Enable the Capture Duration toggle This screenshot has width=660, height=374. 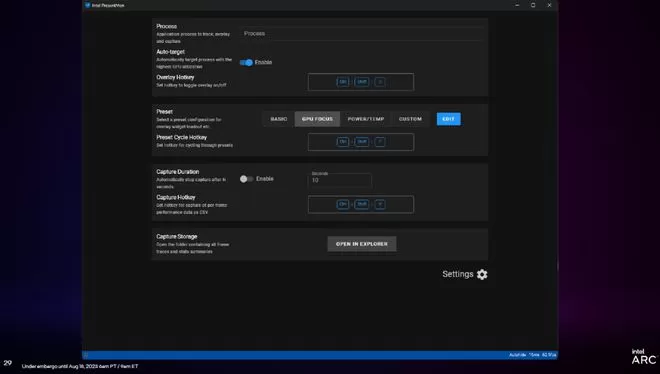pyautogui.click(x=246, y=179)
